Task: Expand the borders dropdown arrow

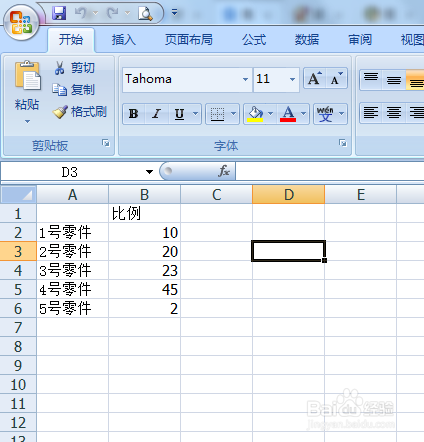Action: [233, 114]
